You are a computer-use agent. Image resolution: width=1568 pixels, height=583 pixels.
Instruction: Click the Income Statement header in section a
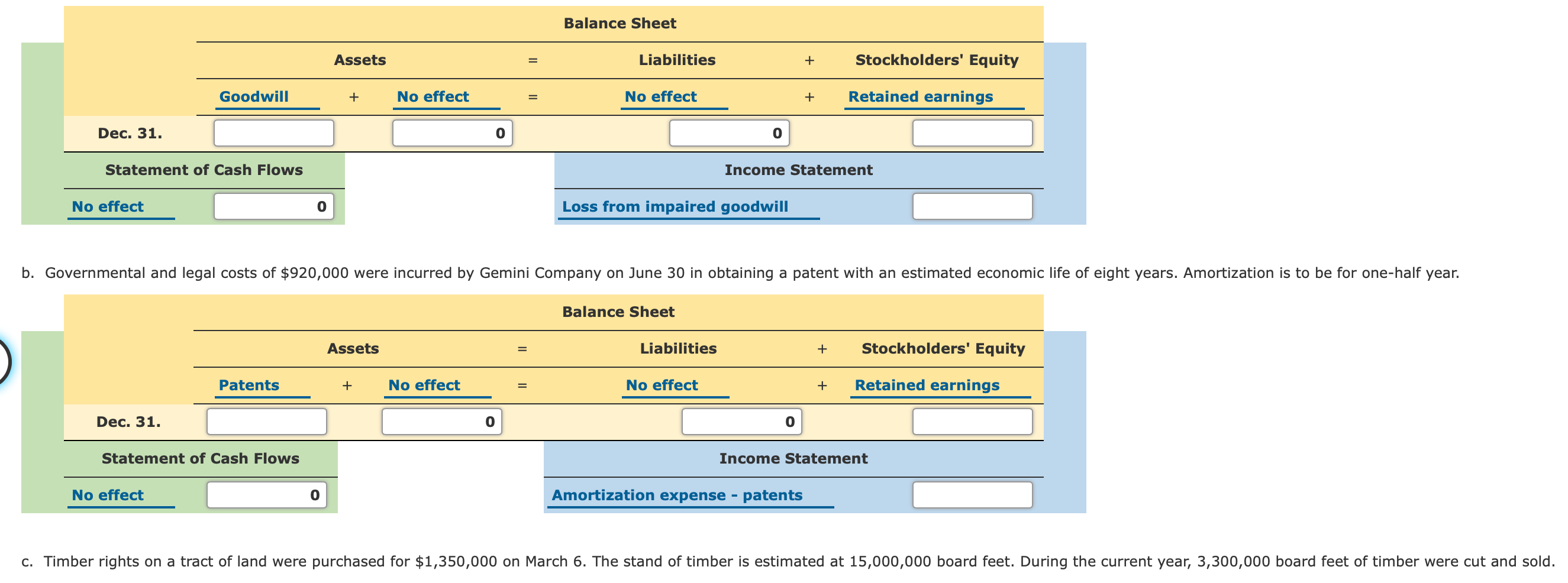coord(798,170)
